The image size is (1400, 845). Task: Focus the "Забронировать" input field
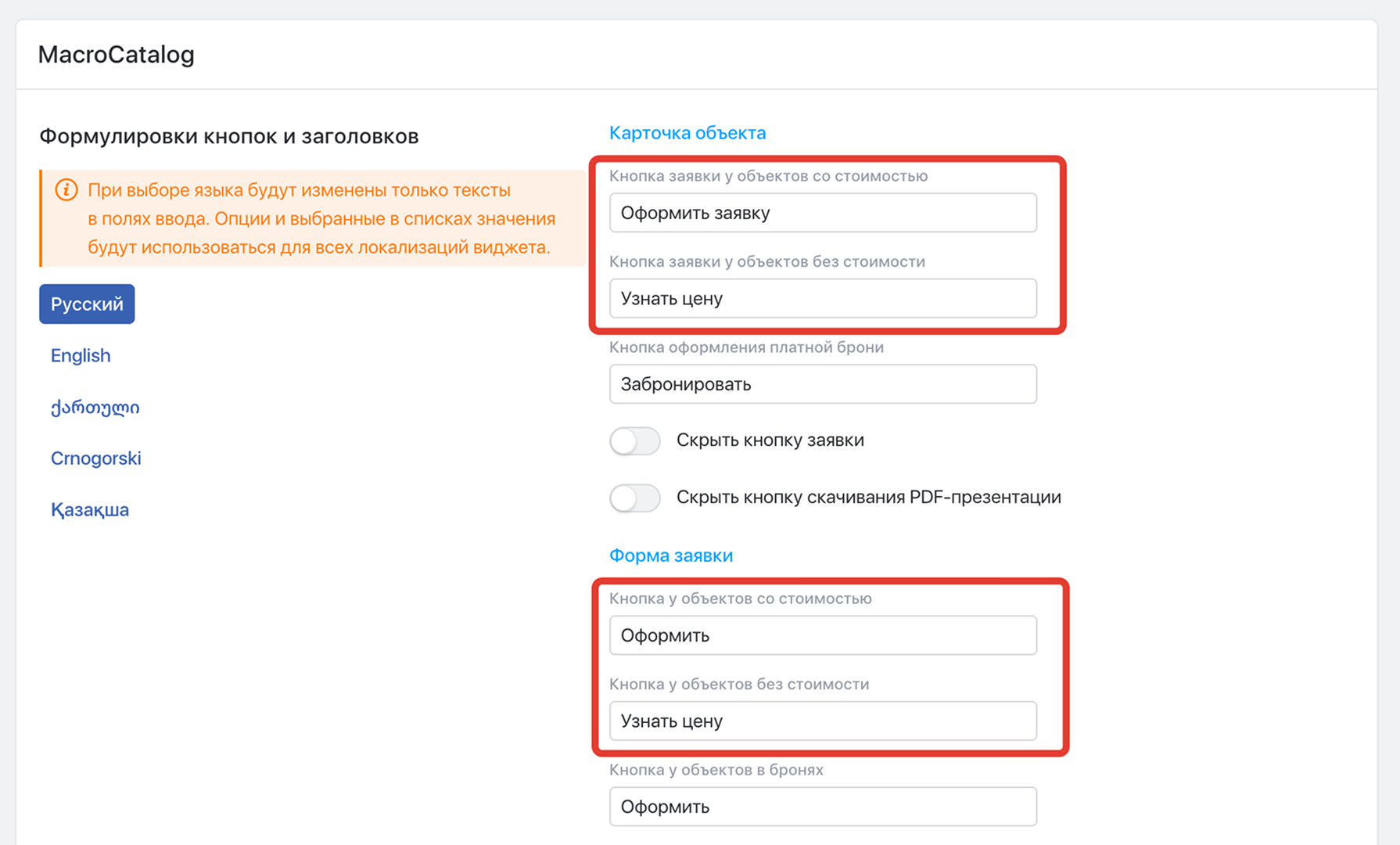click(x=823, y=384)
